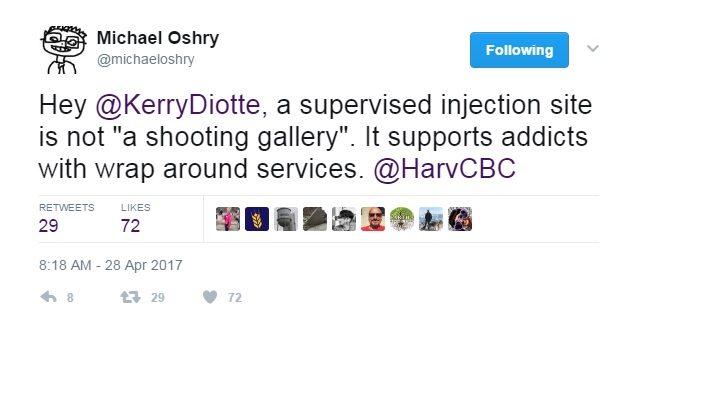720x405 pixels.
Task: Click the reply arrow icon
Action: point(48,297)
